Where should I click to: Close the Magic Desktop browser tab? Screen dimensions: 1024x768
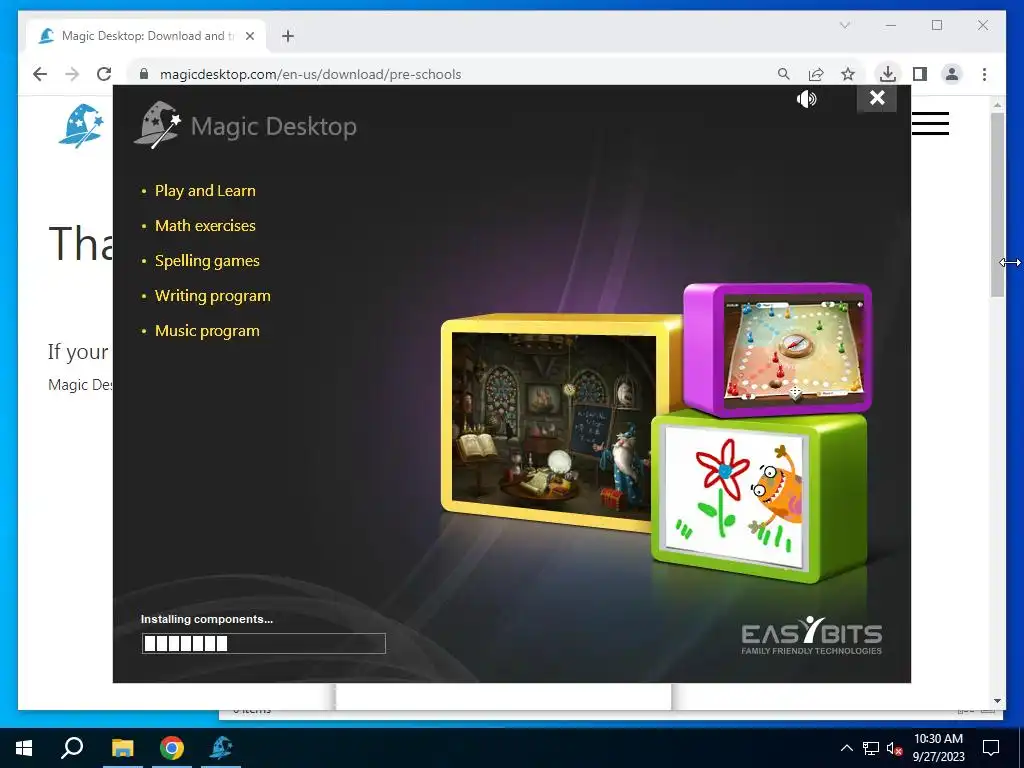tap(249, 36)
